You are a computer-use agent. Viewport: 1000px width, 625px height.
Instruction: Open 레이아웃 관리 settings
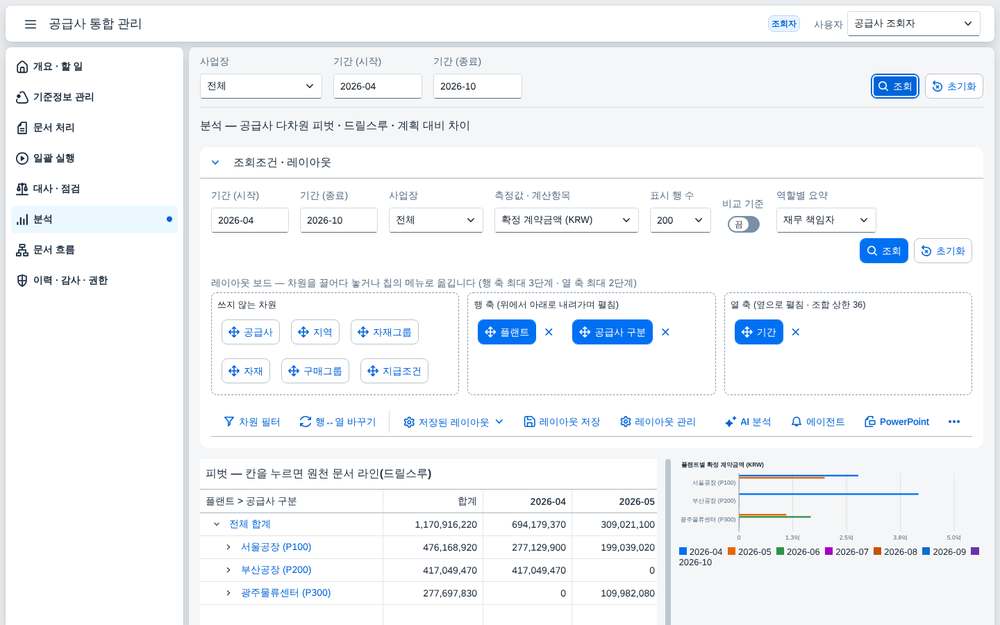(658, 422)
